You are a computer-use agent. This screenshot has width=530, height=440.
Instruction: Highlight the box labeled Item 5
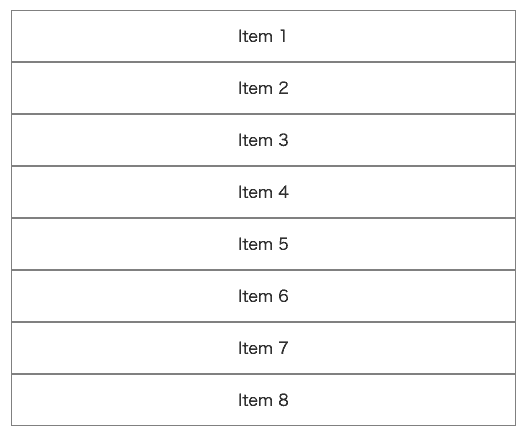263,244
